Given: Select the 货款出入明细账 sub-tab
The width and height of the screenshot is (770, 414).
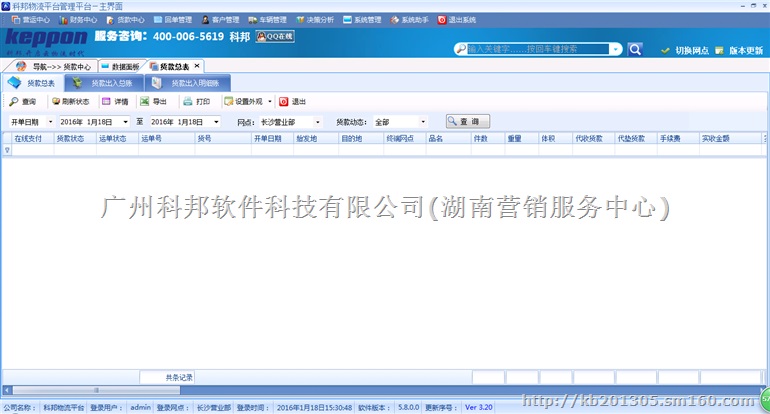Looking at the screenshot, I should coord(188,83).
